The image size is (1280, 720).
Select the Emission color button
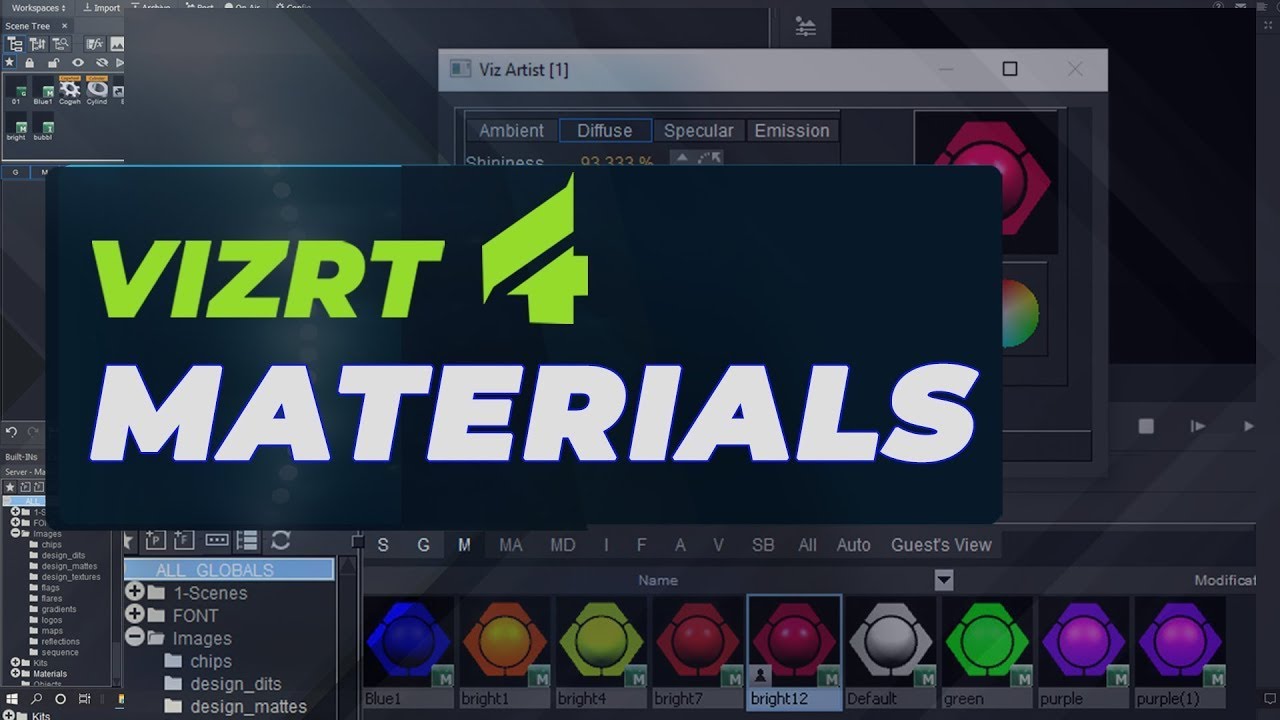792,131
